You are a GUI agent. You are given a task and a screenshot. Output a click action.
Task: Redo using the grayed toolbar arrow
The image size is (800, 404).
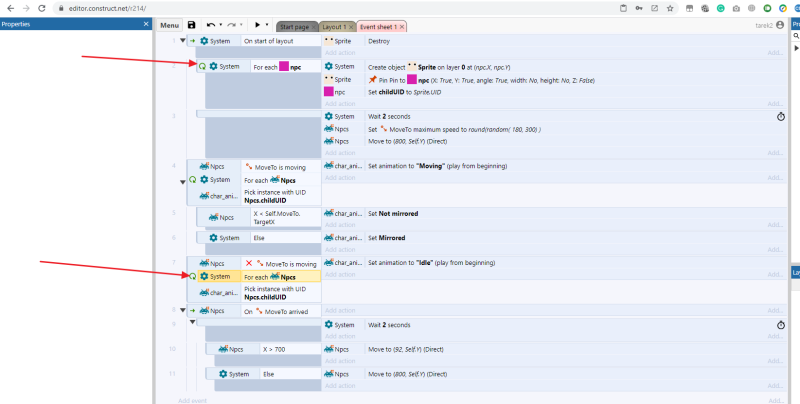(231, 25)
